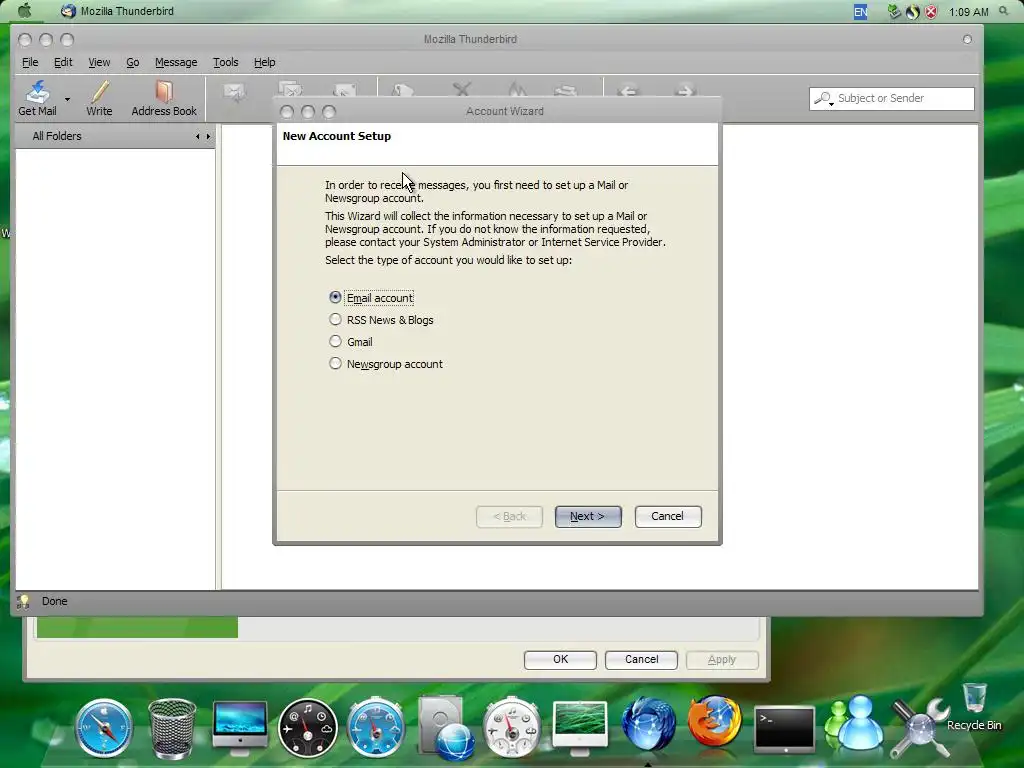
Task: Open the Go menu
Action: (133, 62)
